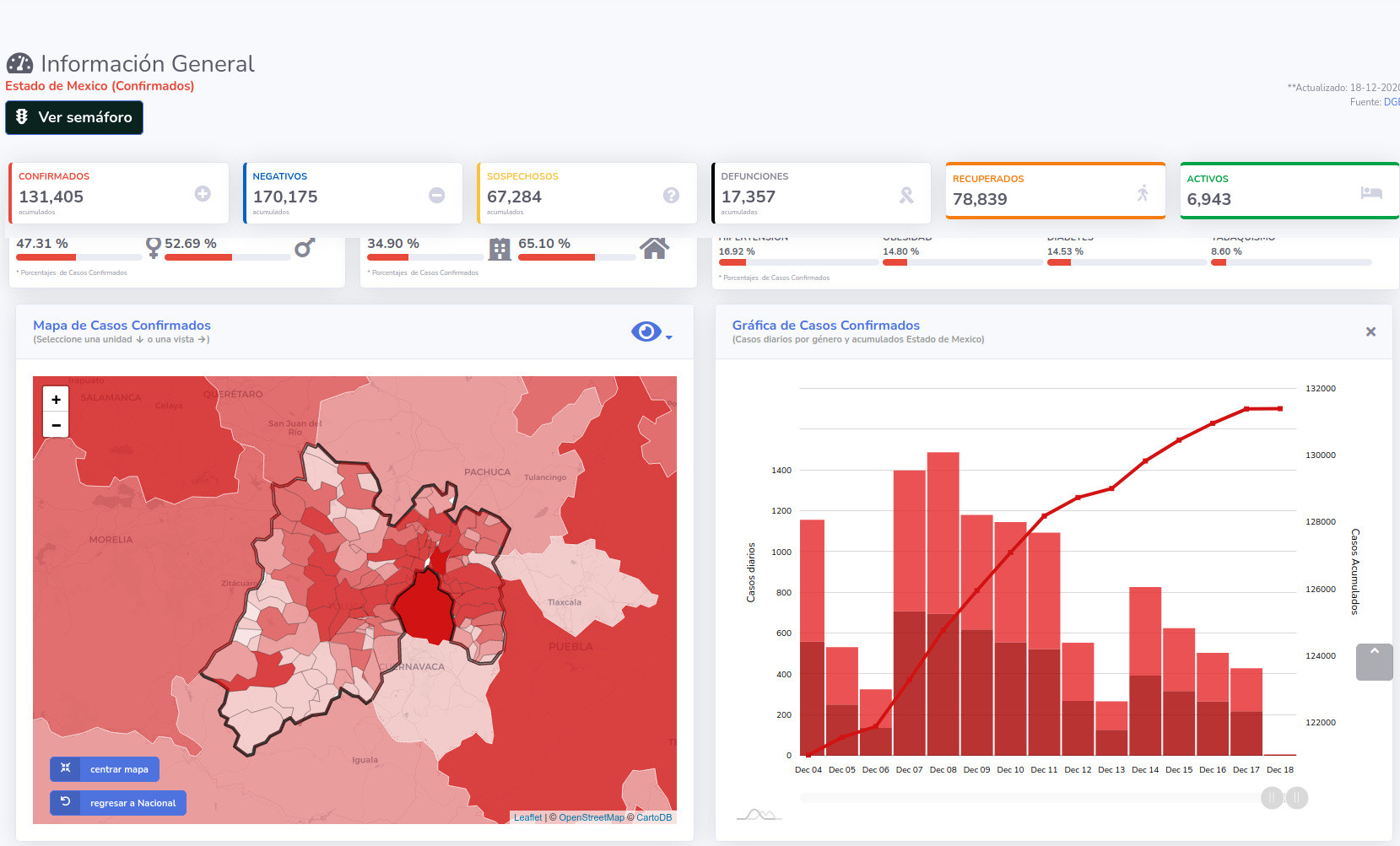This screenshot has width=1400, height=846.
Task: Click the Dec 08 bar in the chart
Action: [943, 603]
